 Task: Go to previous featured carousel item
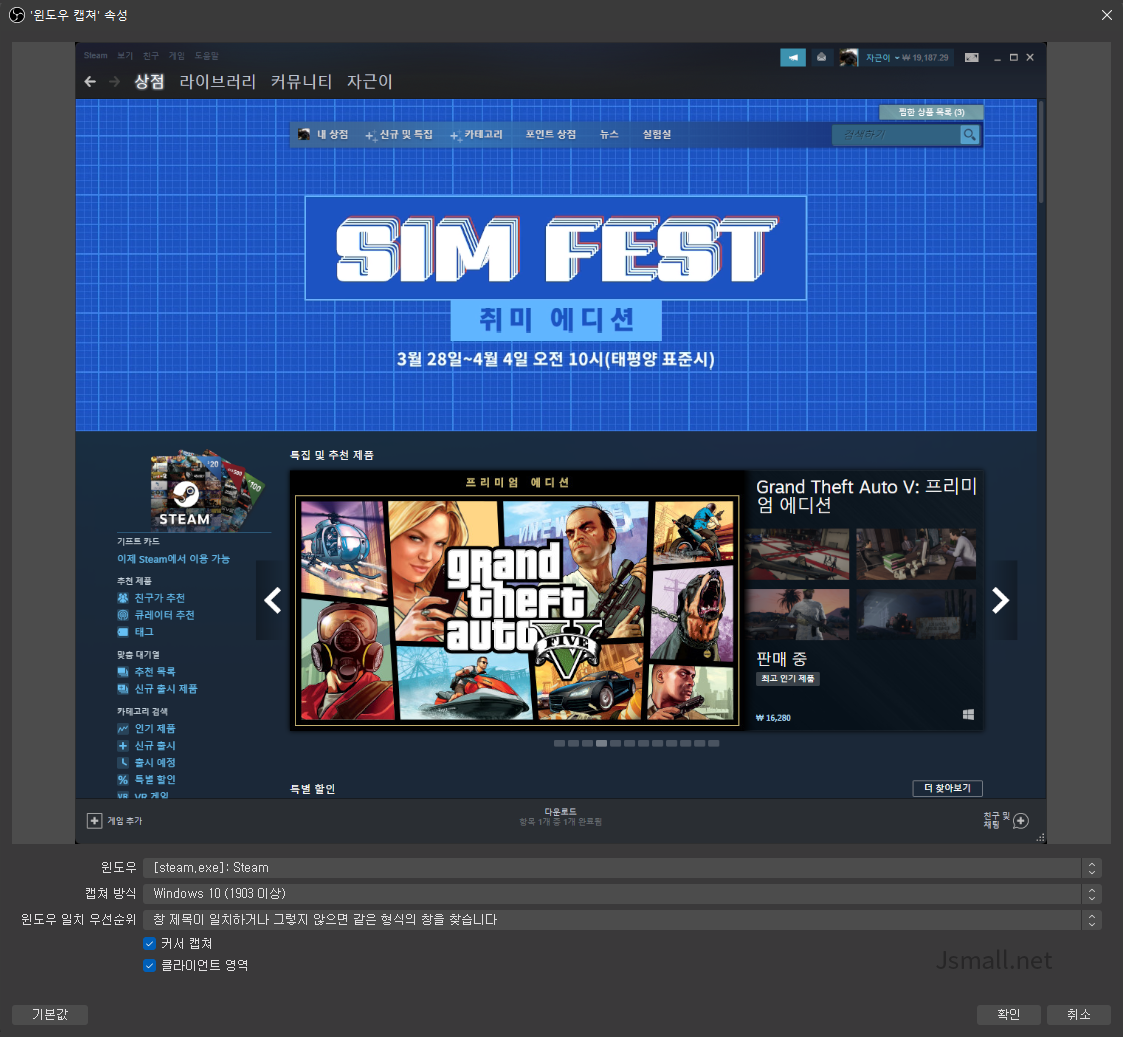click(x=272, y=600)
